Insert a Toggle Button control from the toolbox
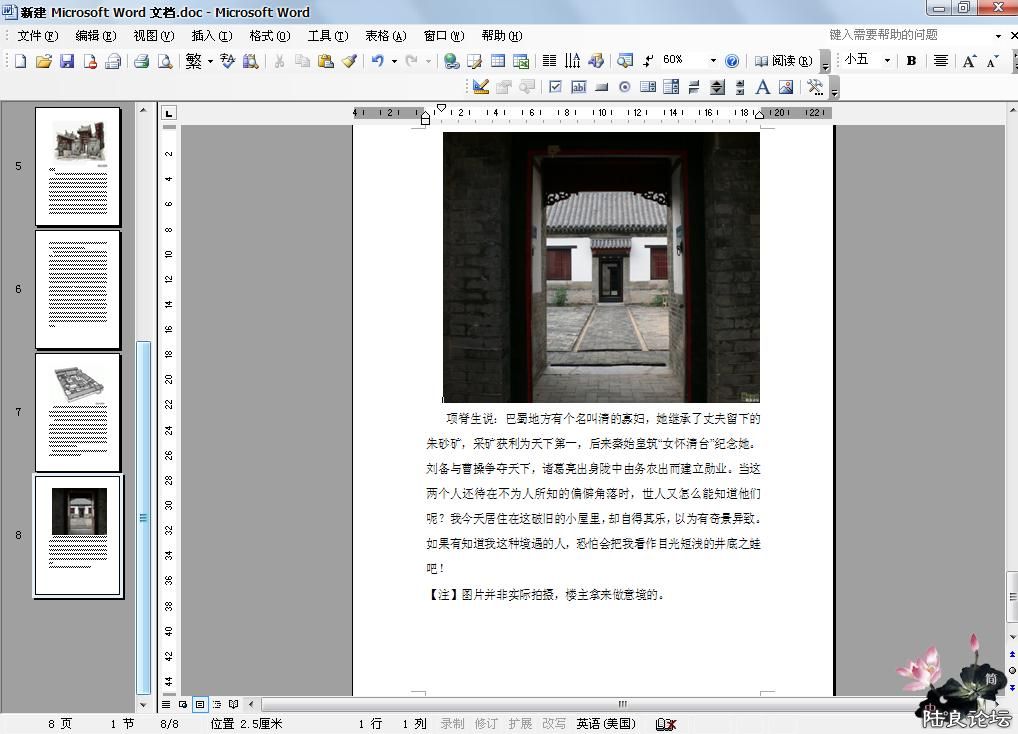This screenshot has height=734, width=1018. click(x=694, y=87)
